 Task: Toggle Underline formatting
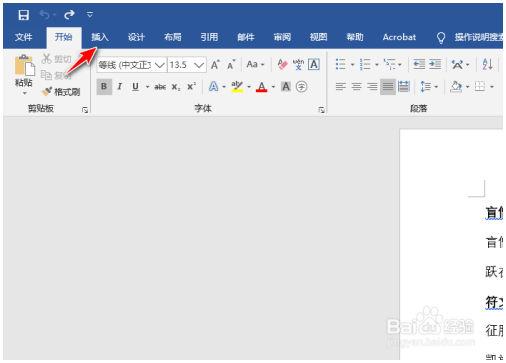coord(135,87)
